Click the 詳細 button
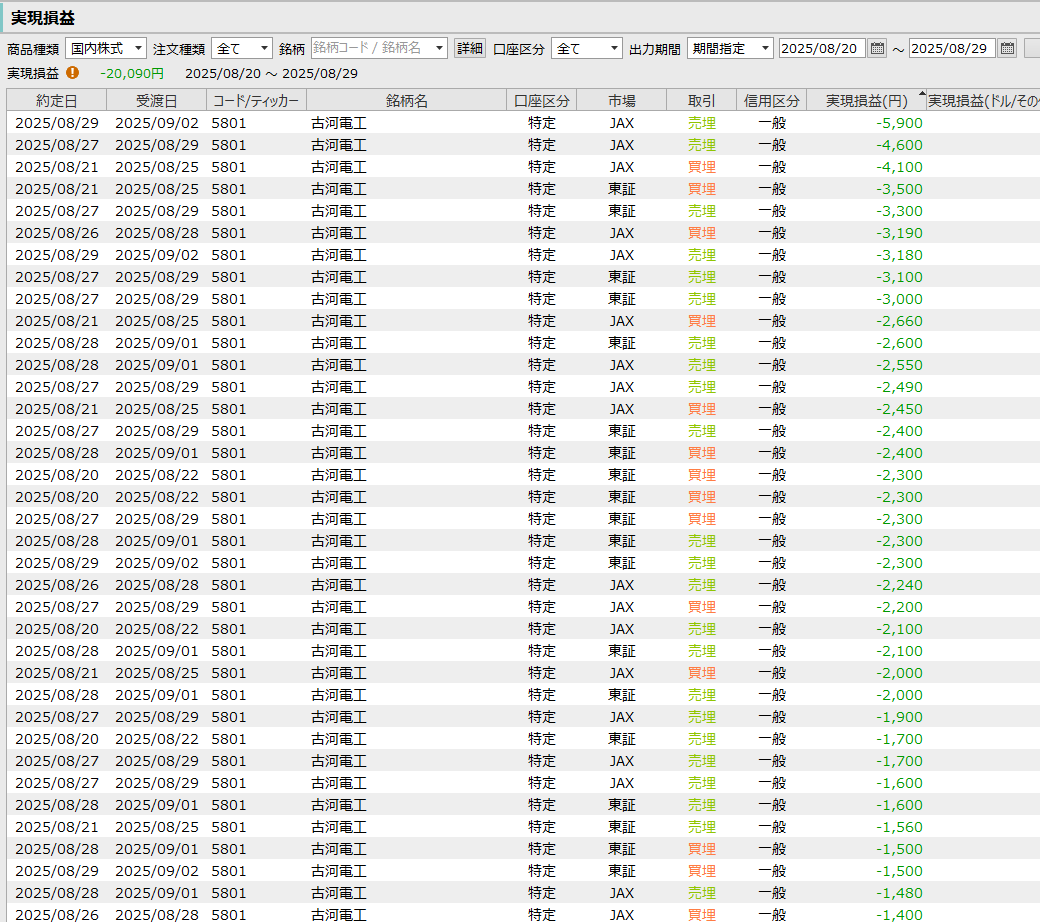Image resolution: width=1040 pixels, height=922 pixels. [470, 48]
